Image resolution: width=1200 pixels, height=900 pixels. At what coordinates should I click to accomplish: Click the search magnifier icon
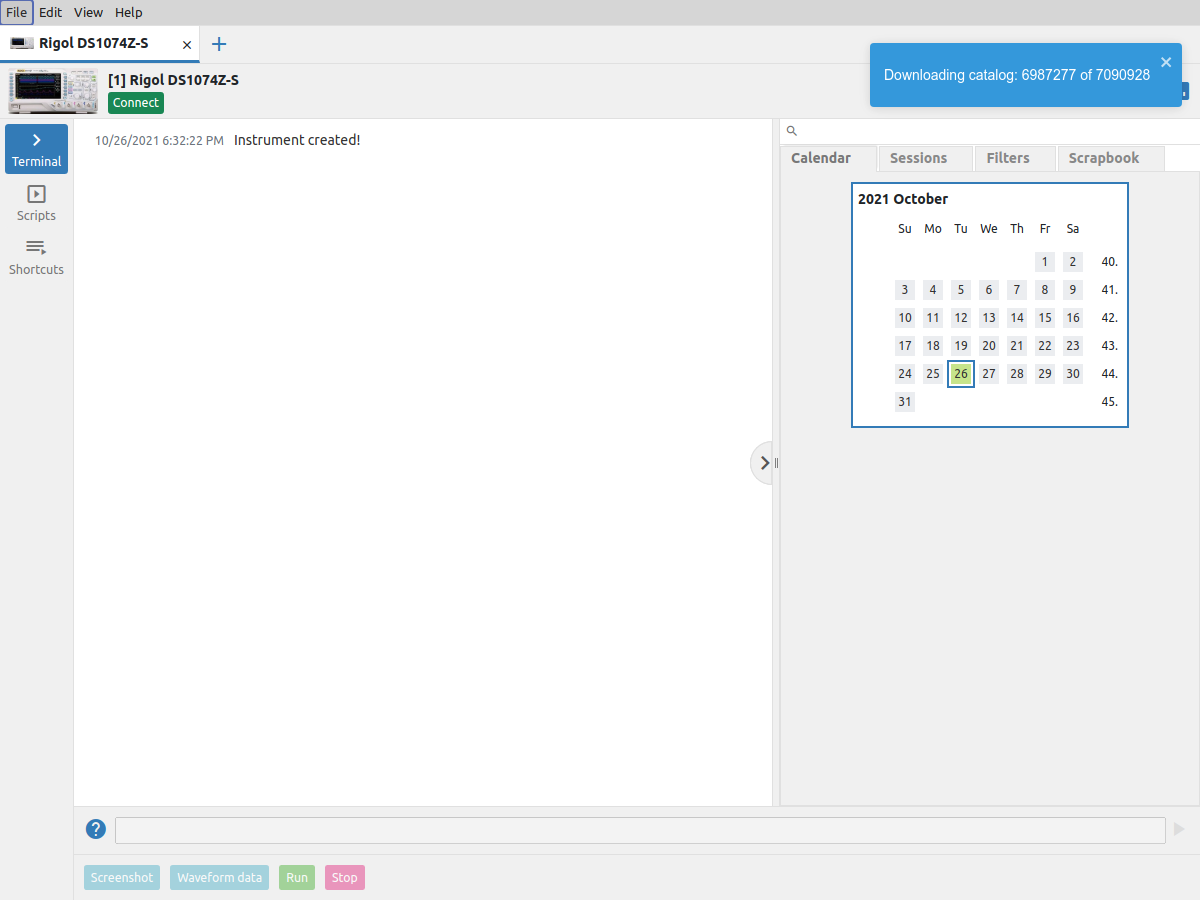791,131
